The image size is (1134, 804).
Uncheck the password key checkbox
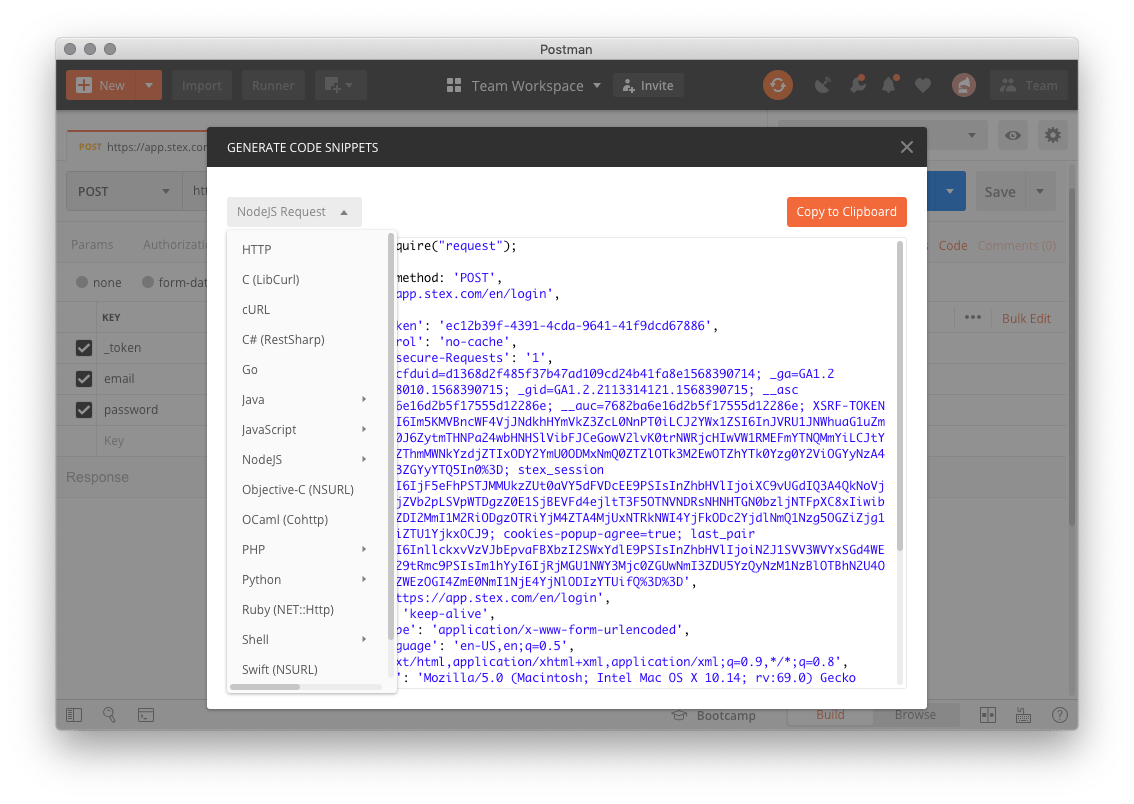coord(84,410)
